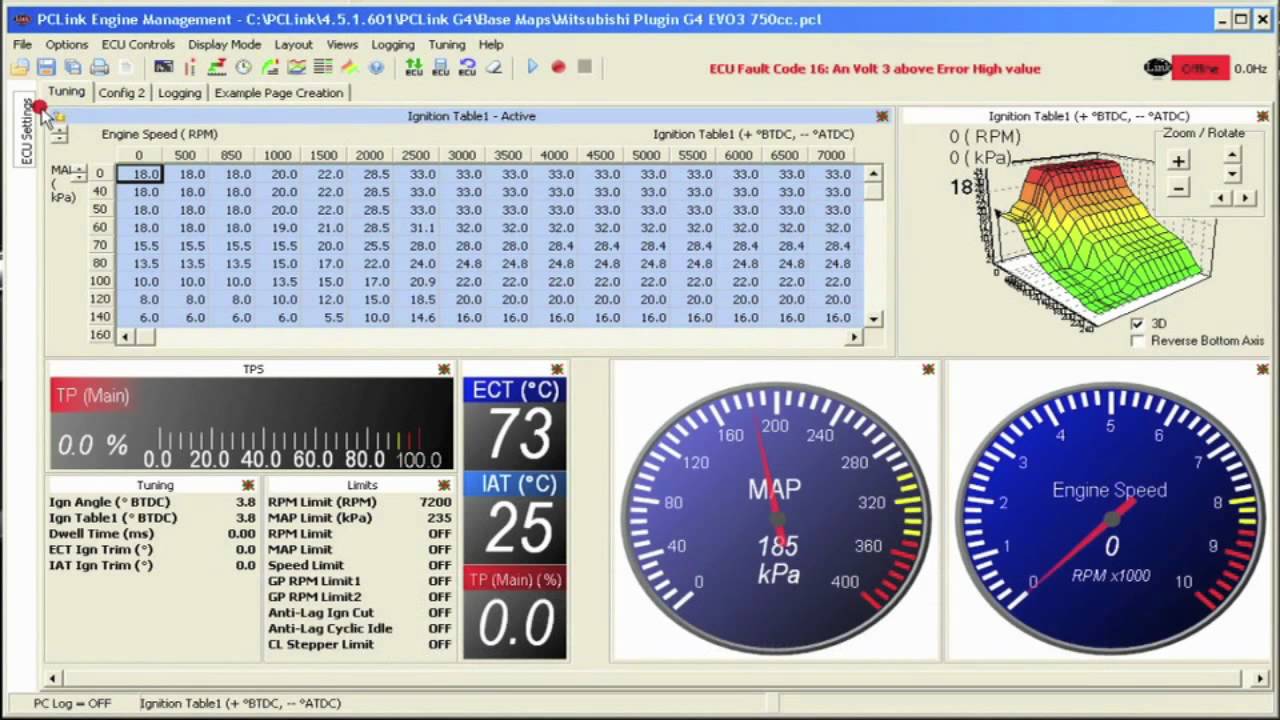Click the zoom in plus button
1280x720 pixels.
click(x=1178, y=161)
